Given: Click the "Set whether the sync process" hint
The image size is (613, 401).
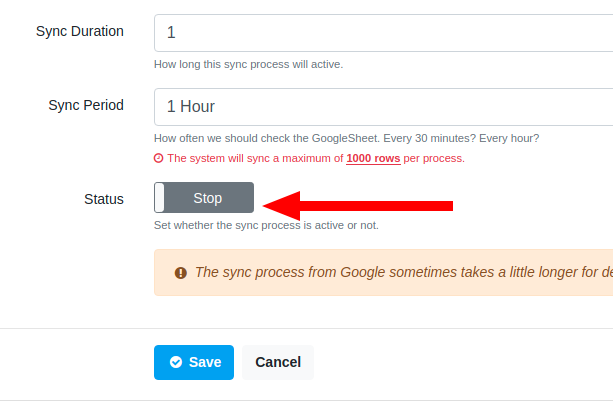Looking at the screenshot, I should pos(266,225).
